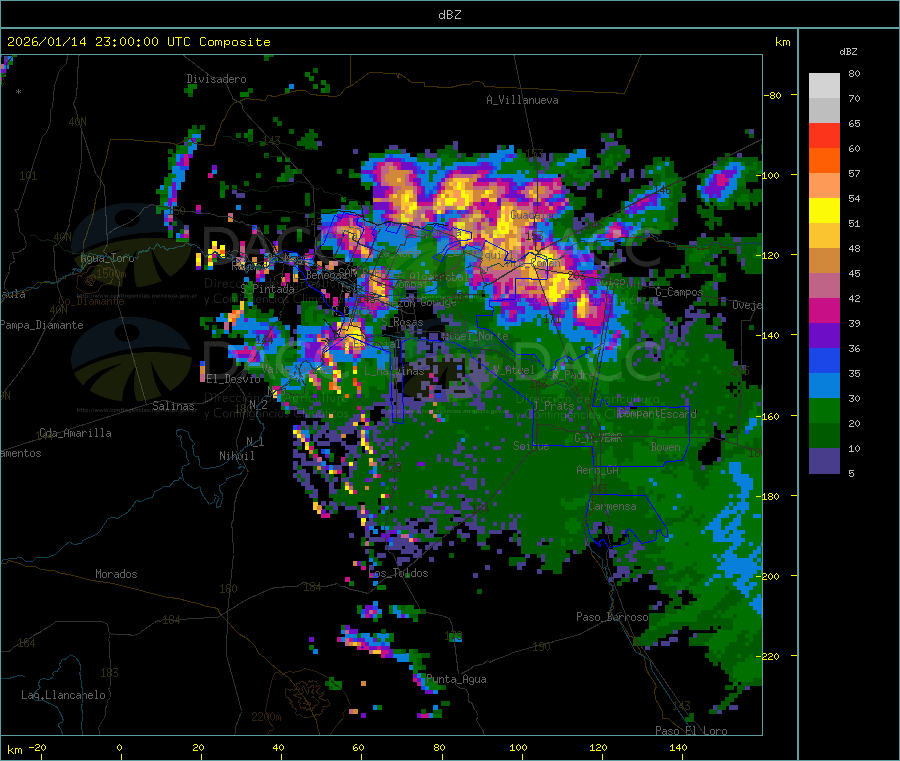
Task: Click the 5 dBZ purple legend swatch
Action: [x=824, y=461]
